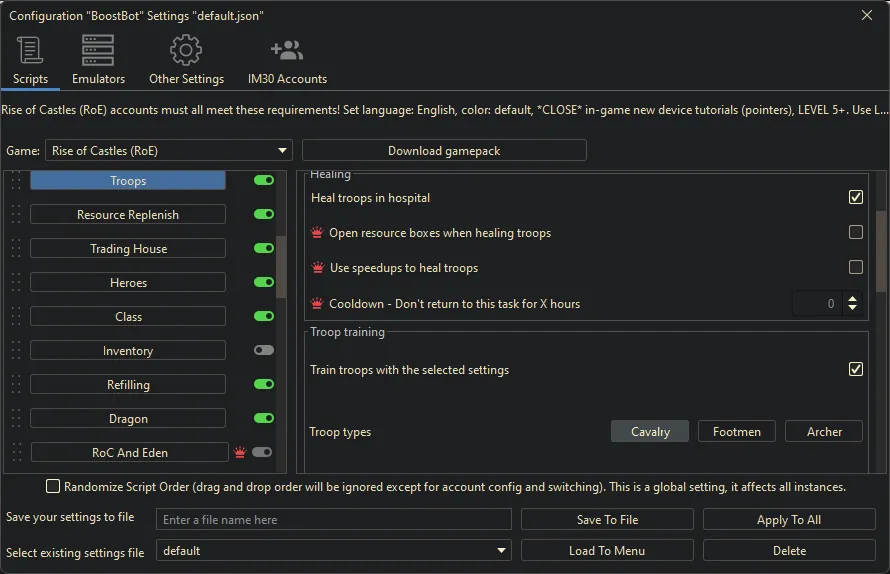The height and width of the screenshot is (574, 890).
Task: Open the Resource Replenish script settings
Action: [128, 215]
